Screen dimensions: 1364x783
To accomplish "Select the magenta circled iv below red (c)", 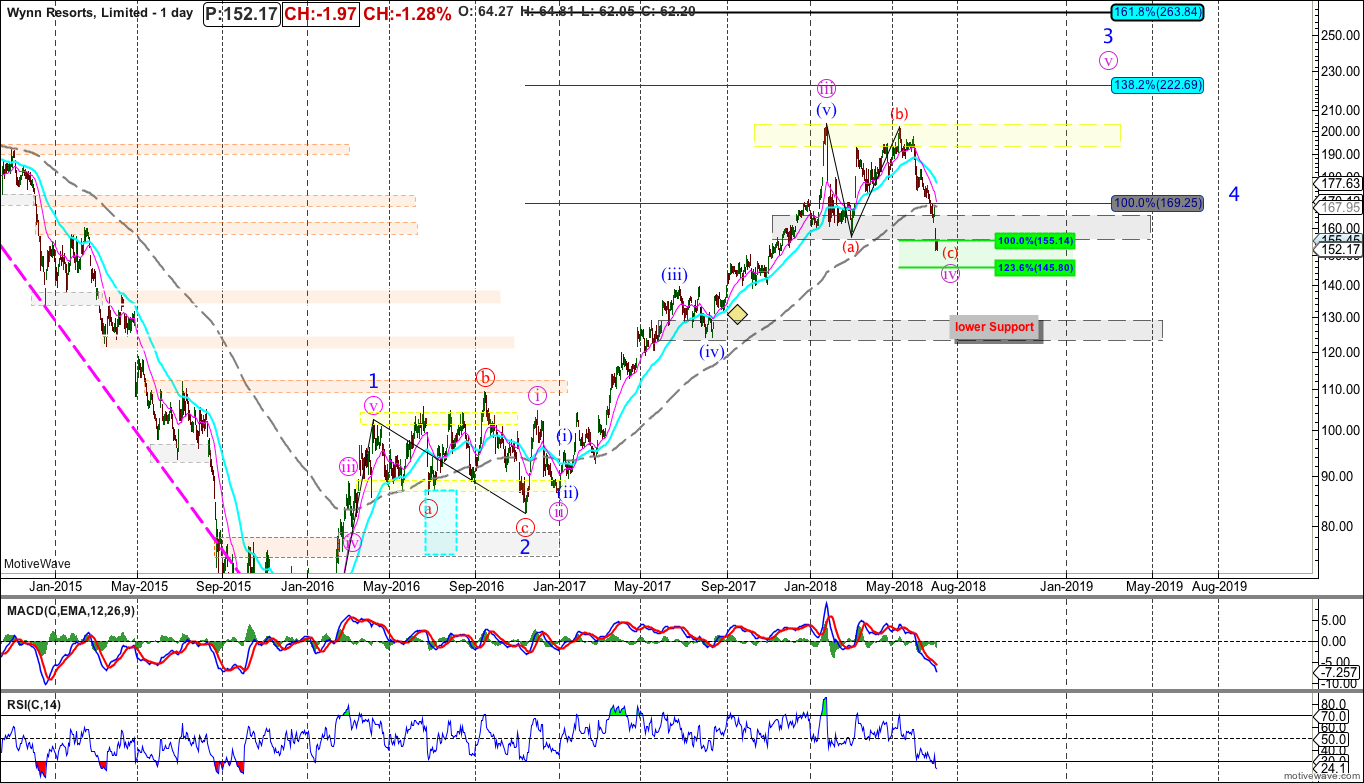I will click(950, 274).
